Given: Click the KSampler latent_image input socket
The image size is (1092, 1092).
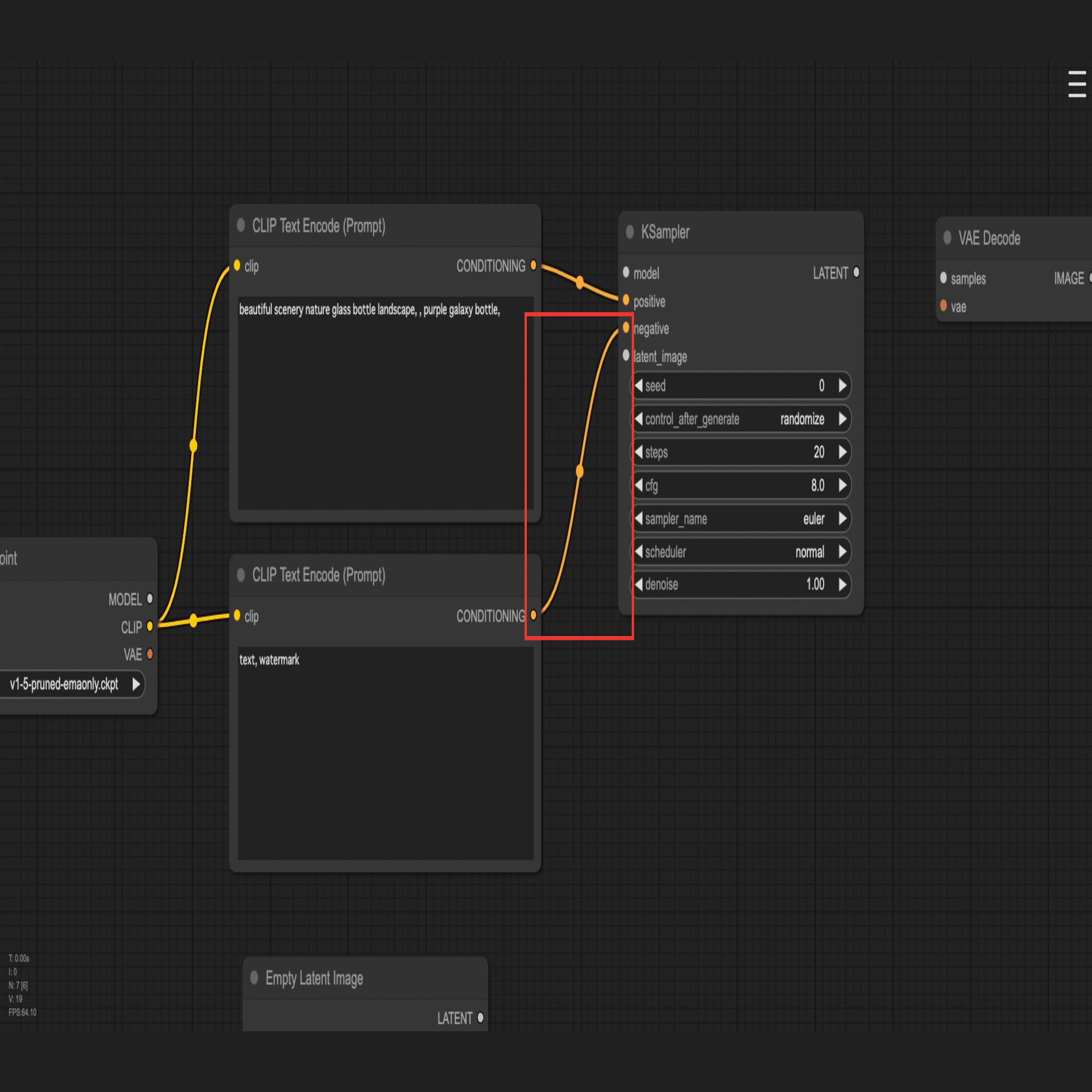Looking at the screenshot, I should 626,355.
